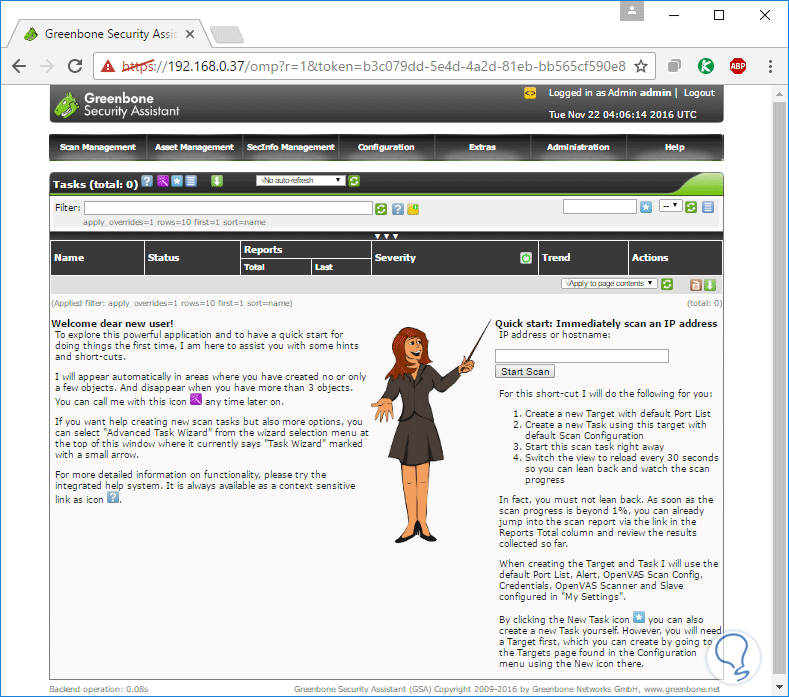789x697 pixels.
Task: Create new task via star icon in Tasks header
Action: (177, 181)
